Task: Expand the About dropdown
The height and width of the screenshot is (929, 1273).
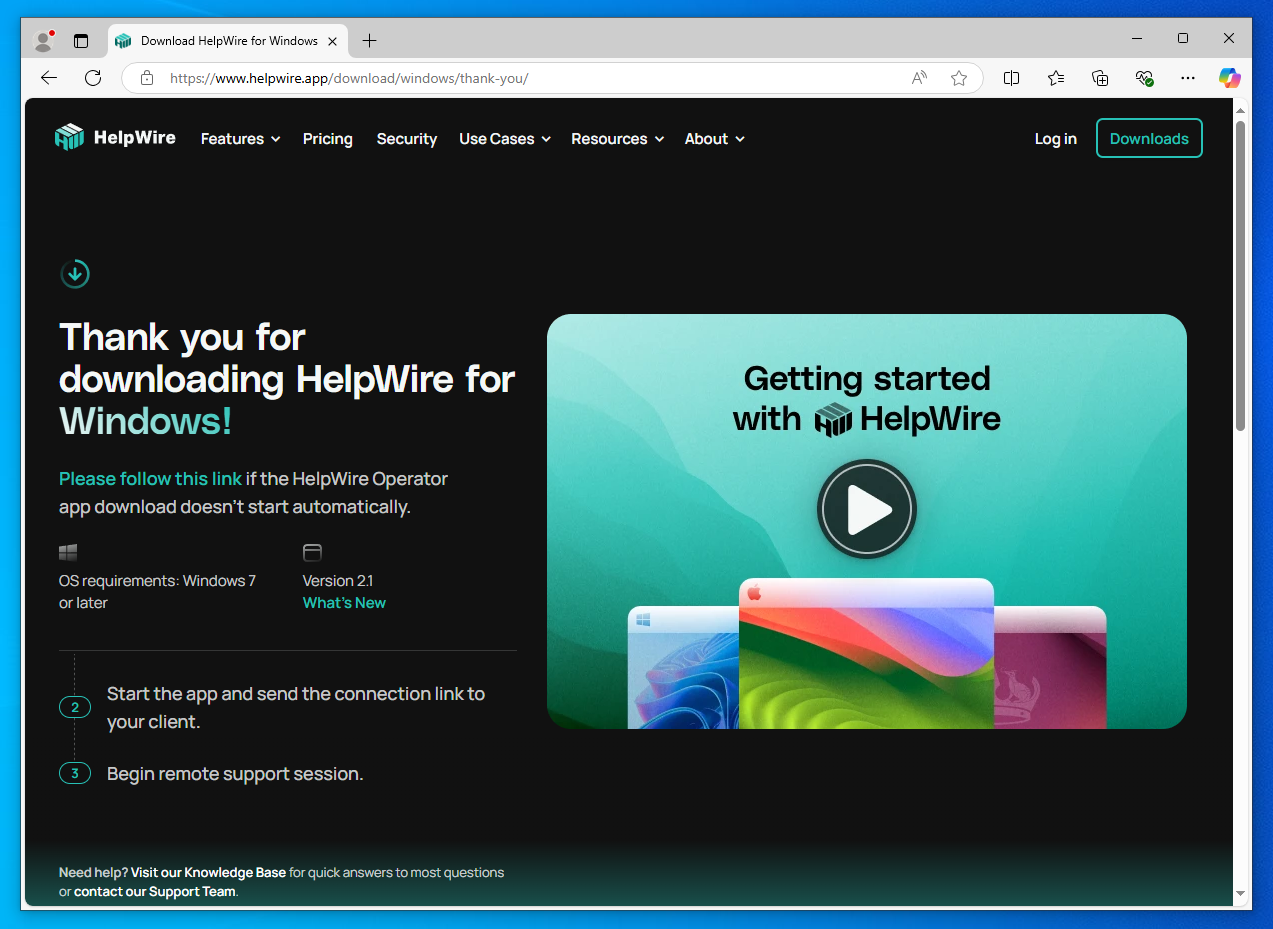Action: click(x=714, y=139)
